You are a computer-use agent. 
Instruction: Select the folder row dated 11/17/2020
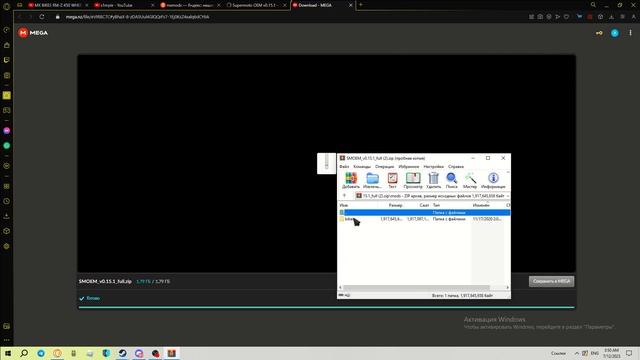click(x=424, y=219)
